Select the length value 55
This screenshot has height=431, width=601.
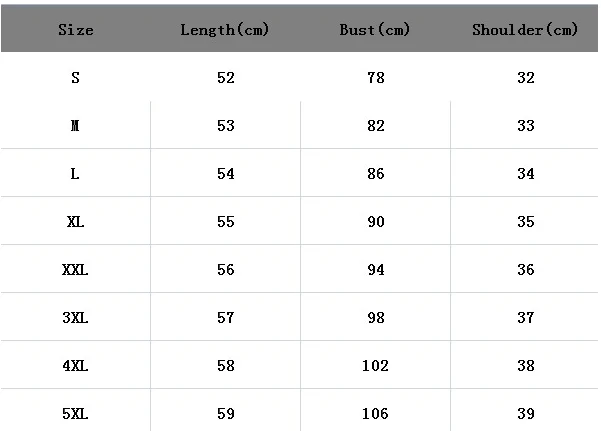[x=225, y=222]
